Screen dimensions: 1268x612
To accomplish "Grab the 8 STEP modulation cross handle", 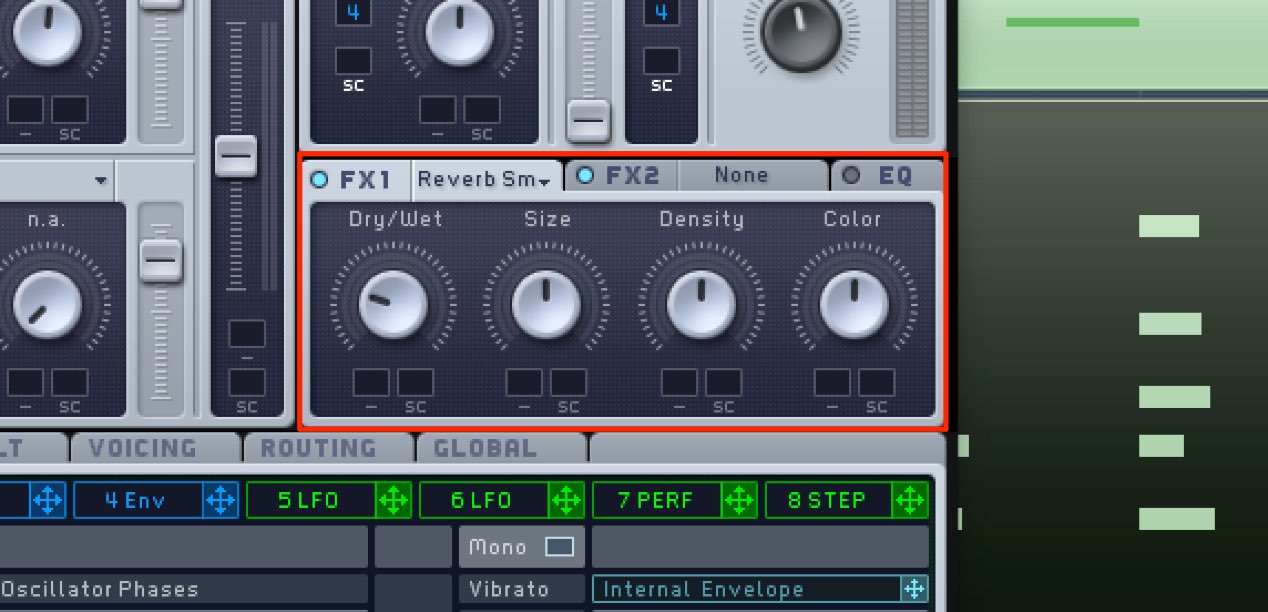I will click(910, 500).
